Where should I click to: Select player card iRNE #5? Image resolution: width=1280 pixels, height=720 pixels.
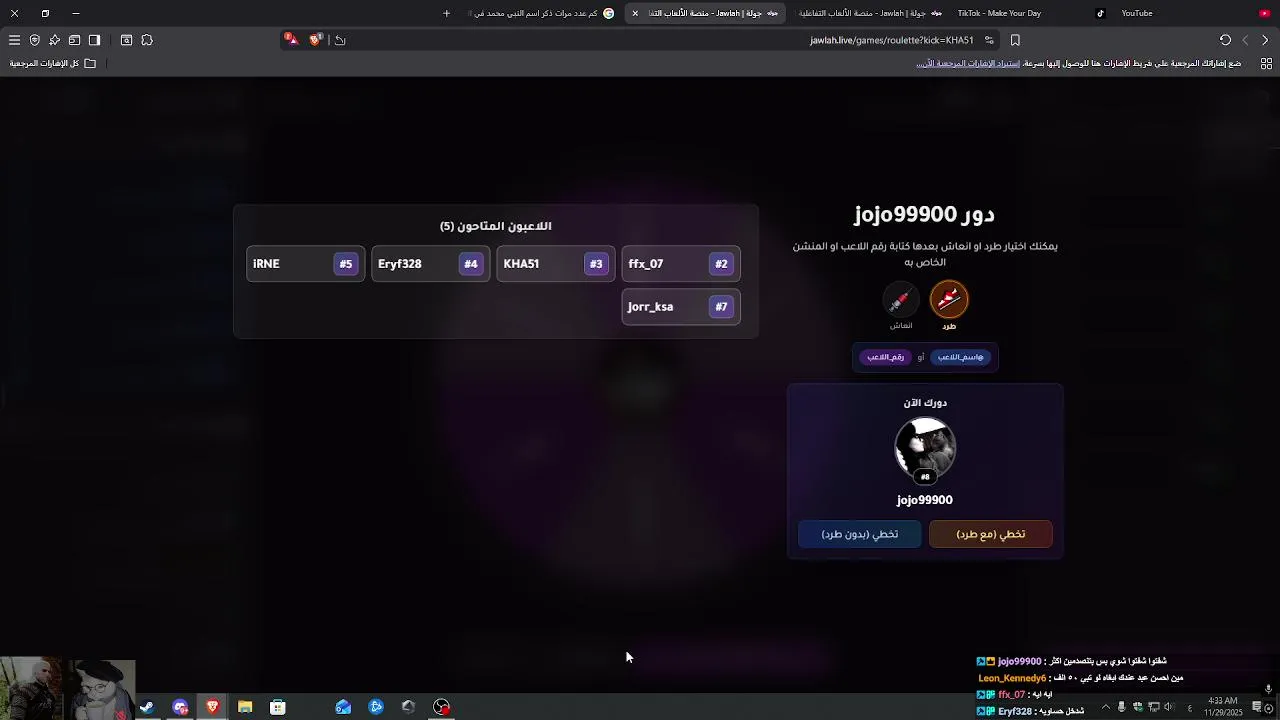click(x=306, y=264)
